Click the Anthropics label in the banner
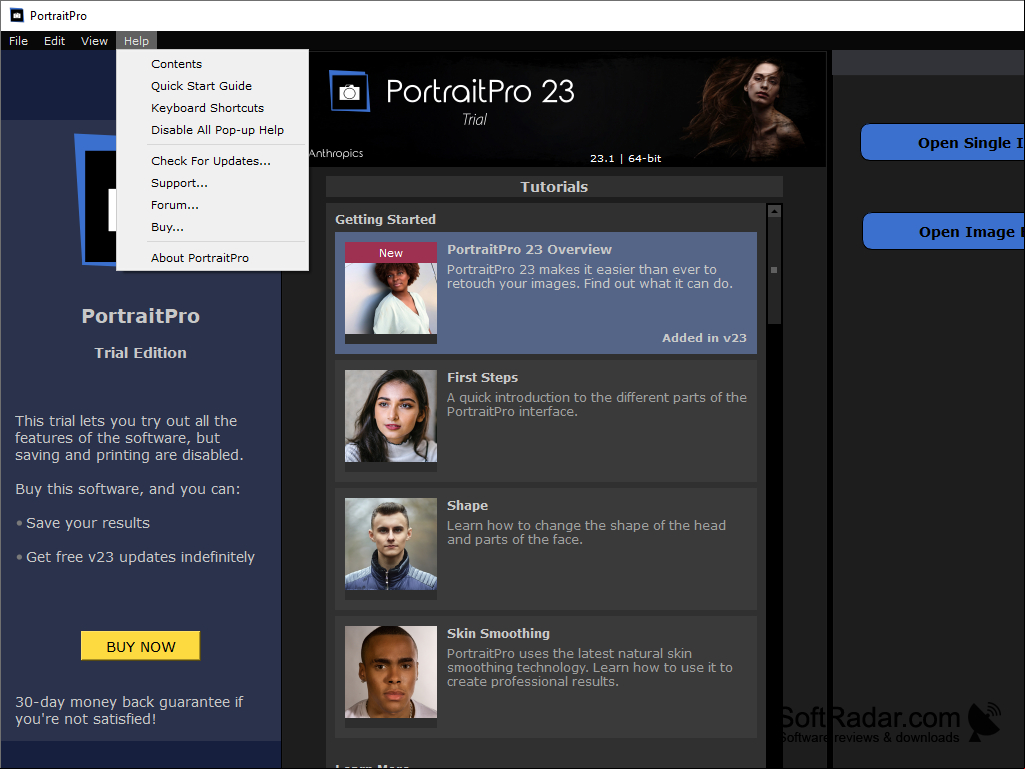The width and height of the screenshot is (1025, 769). [336, 153]
